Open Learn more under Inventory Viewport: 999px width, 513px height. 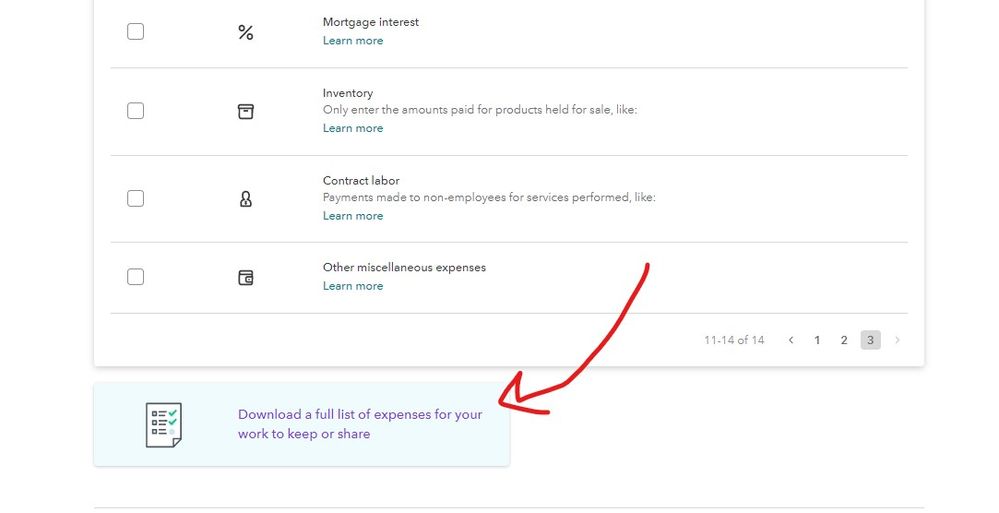[353, 128]
